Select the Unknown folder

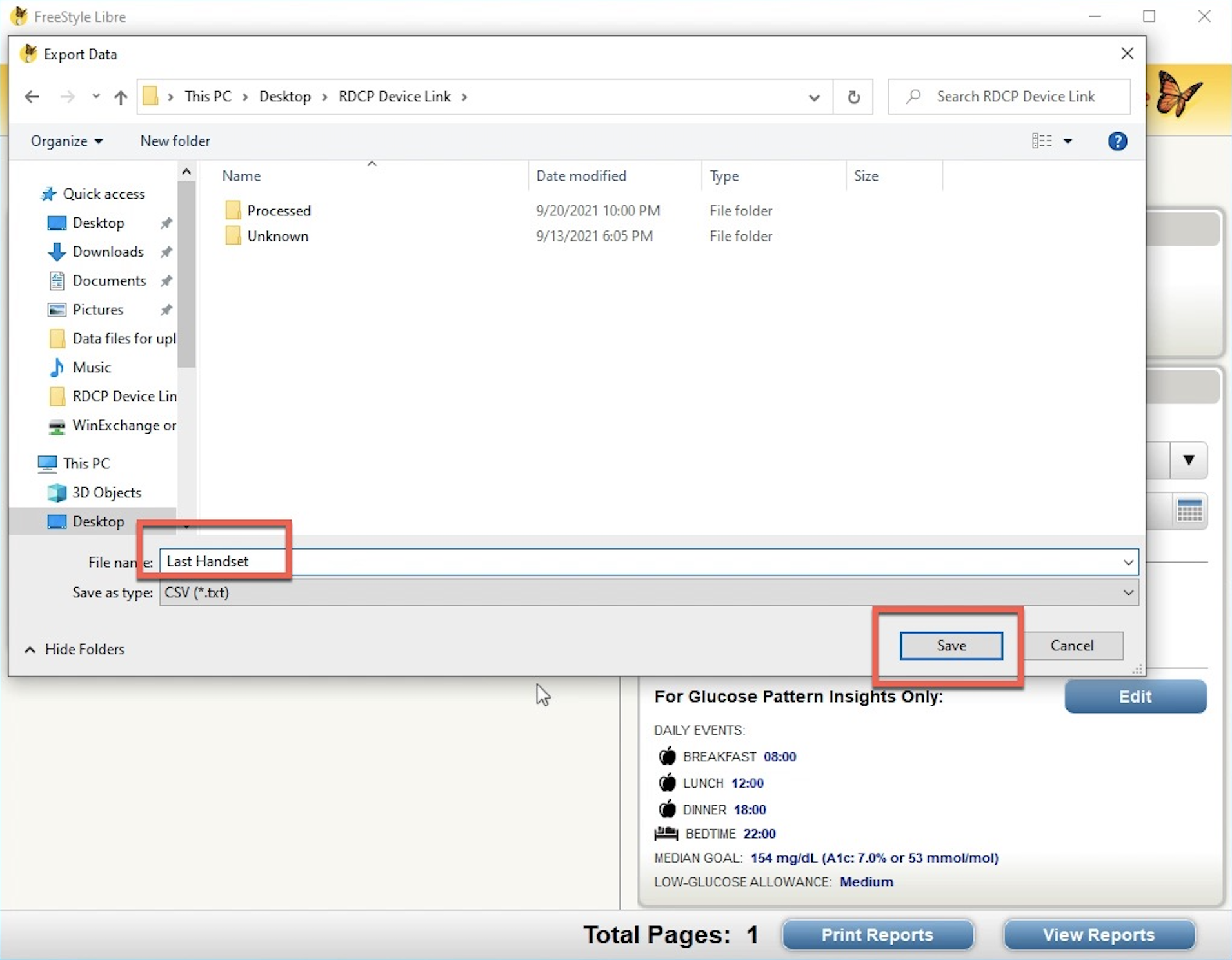click(267, 236)
